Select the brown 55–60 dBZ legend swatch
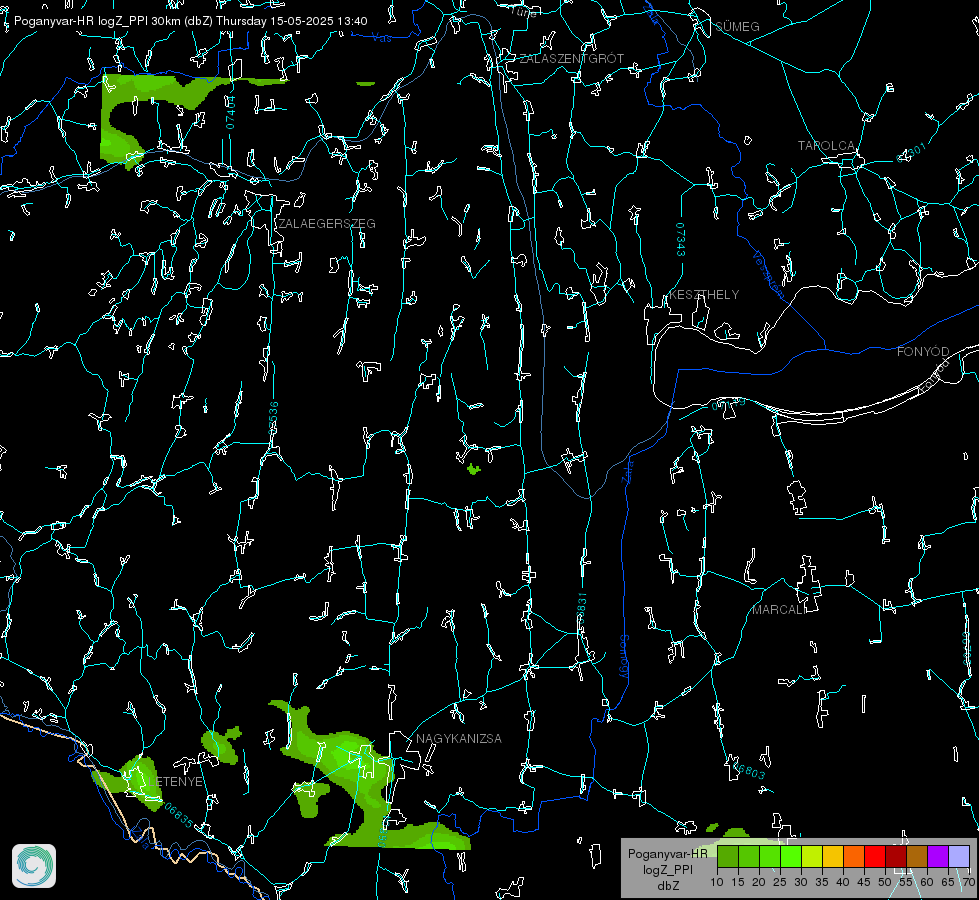This screenshot has width=979, height=900. pyautogui.click(x=917, y=856)
